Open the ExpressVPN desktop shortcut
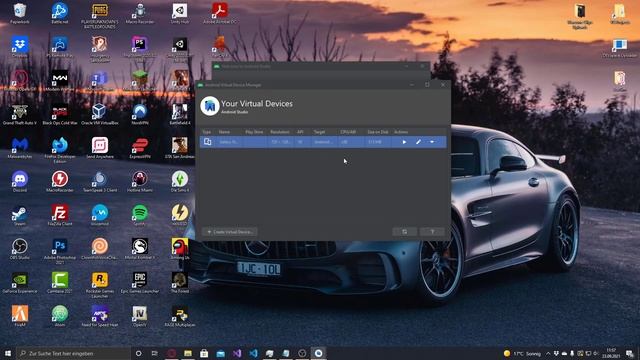This screenshot has width=640, height=360. pyautogui.click(x=140, y=148)
